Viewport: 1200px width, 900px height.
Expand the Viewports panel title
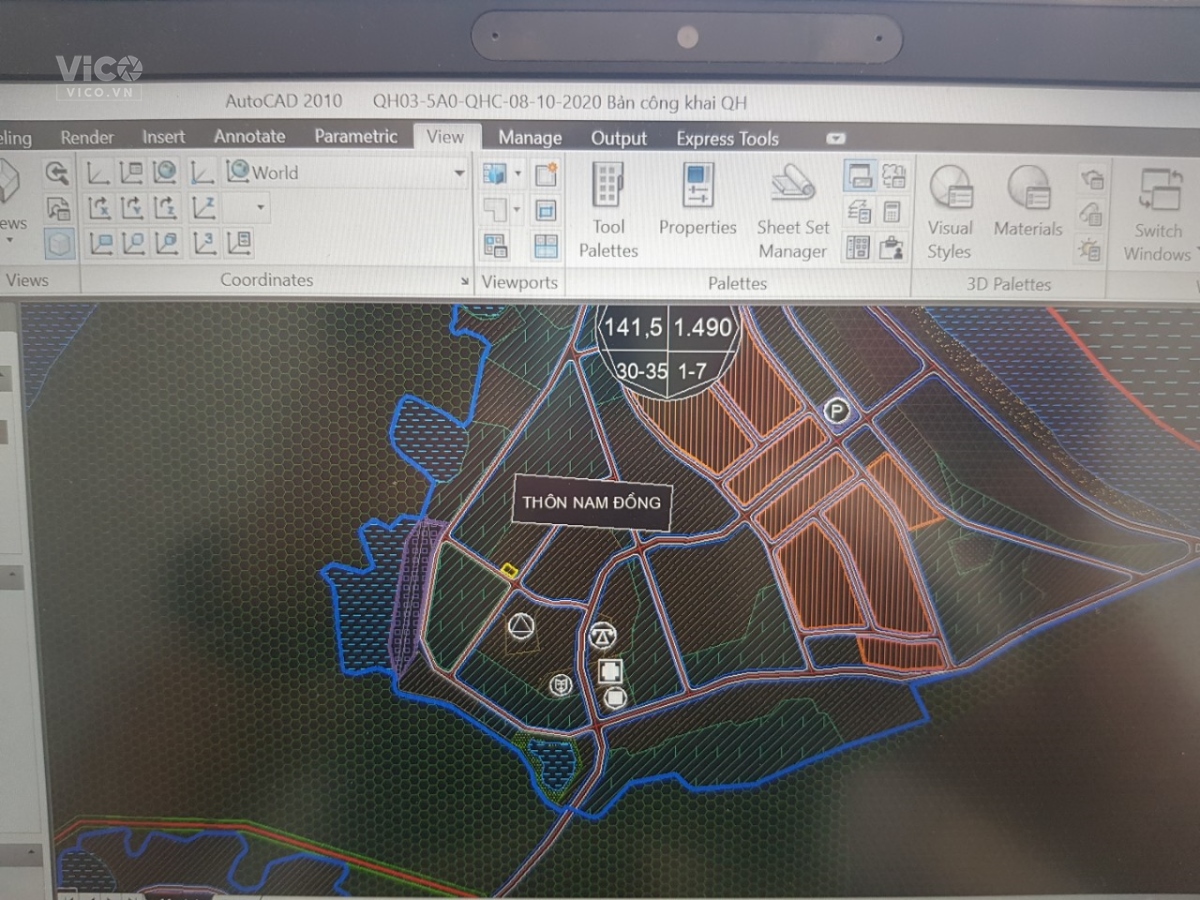tap(520, 282)
